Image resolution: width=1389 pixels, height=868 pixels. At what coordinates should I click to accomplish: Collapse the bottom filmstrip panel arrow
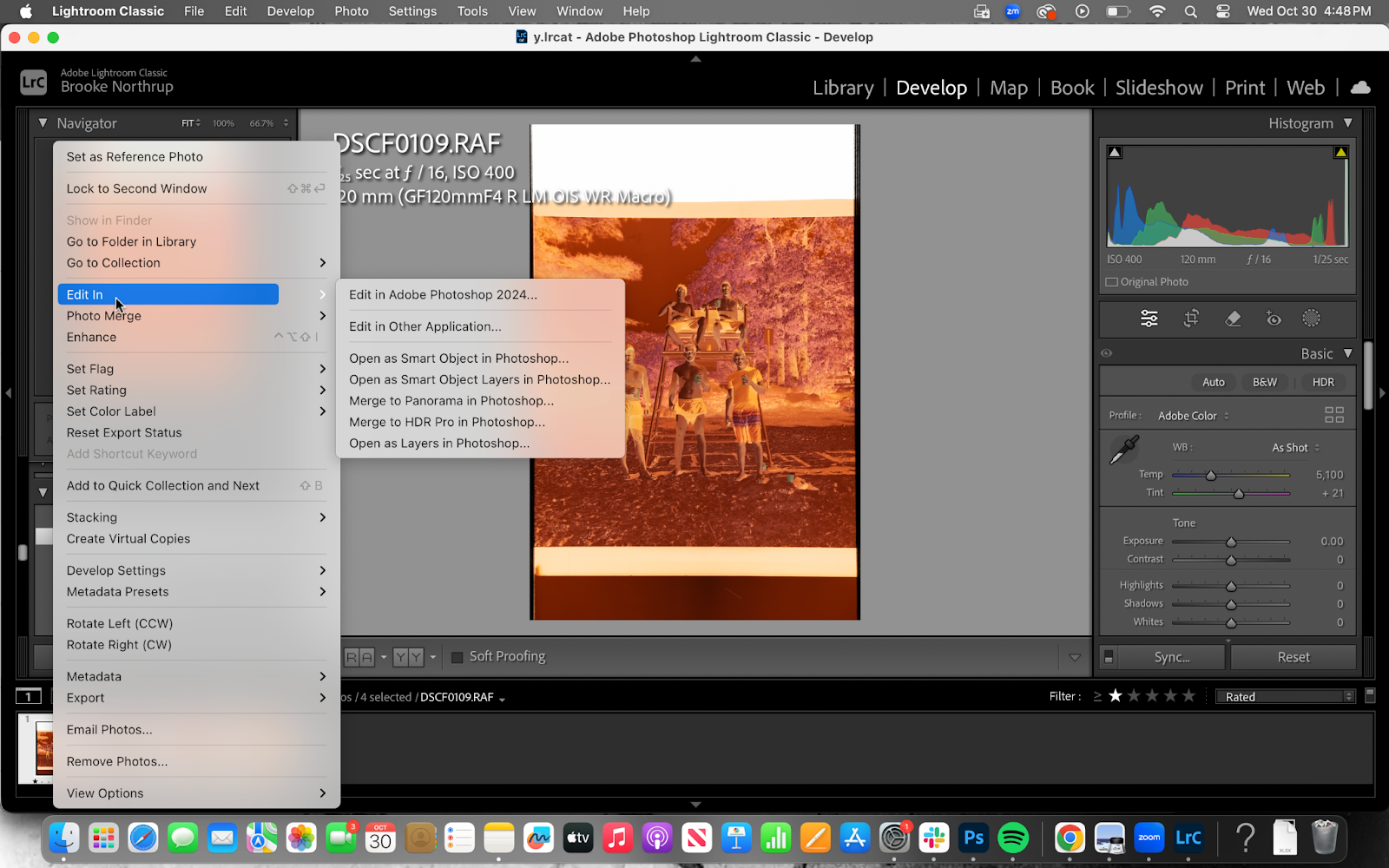pyautogui.click(x=695, y=805)
